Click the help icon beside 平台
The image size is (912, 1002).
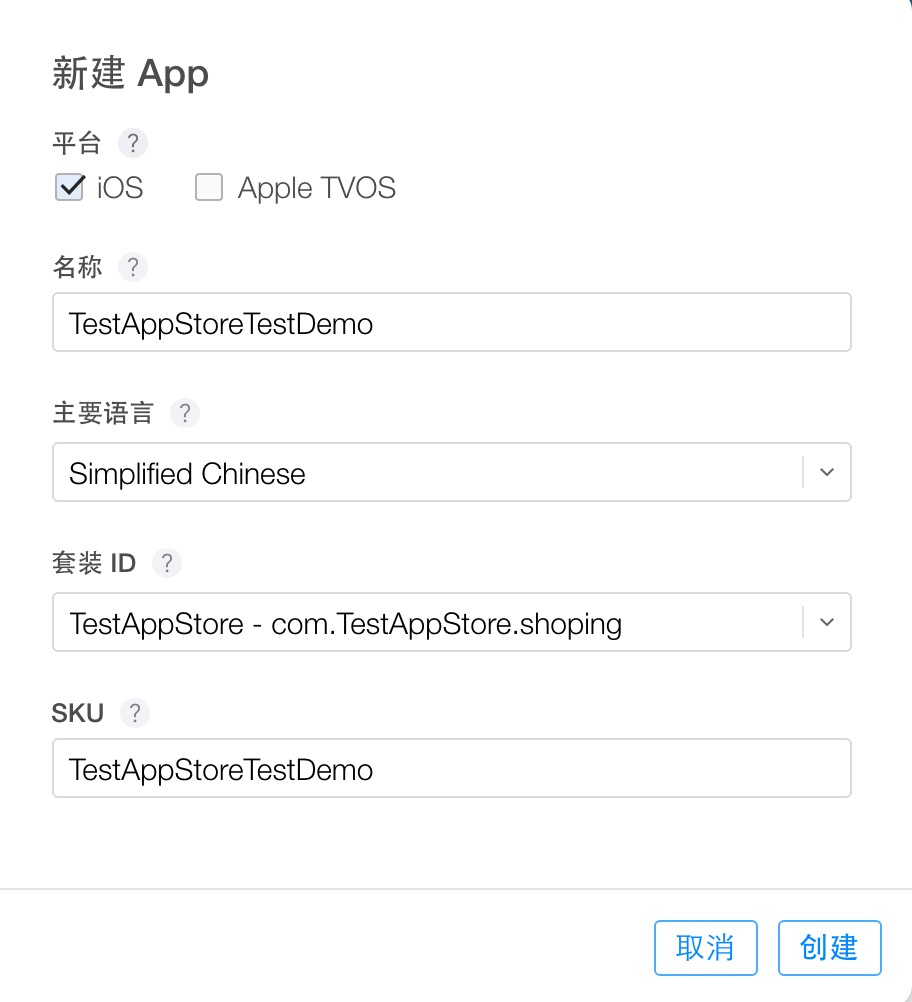tap(132, 143)
